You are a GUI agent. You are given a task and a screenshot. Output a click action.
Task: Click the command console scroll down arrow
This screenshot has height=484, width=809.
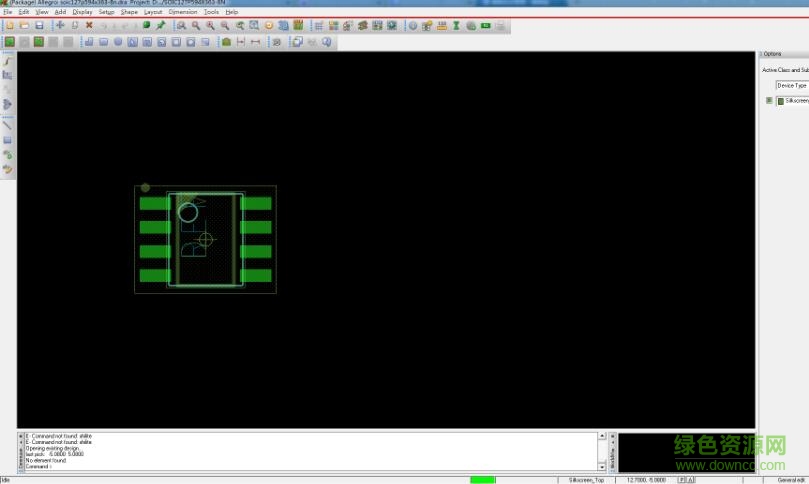pyautogui.click(x=602, y=466)
